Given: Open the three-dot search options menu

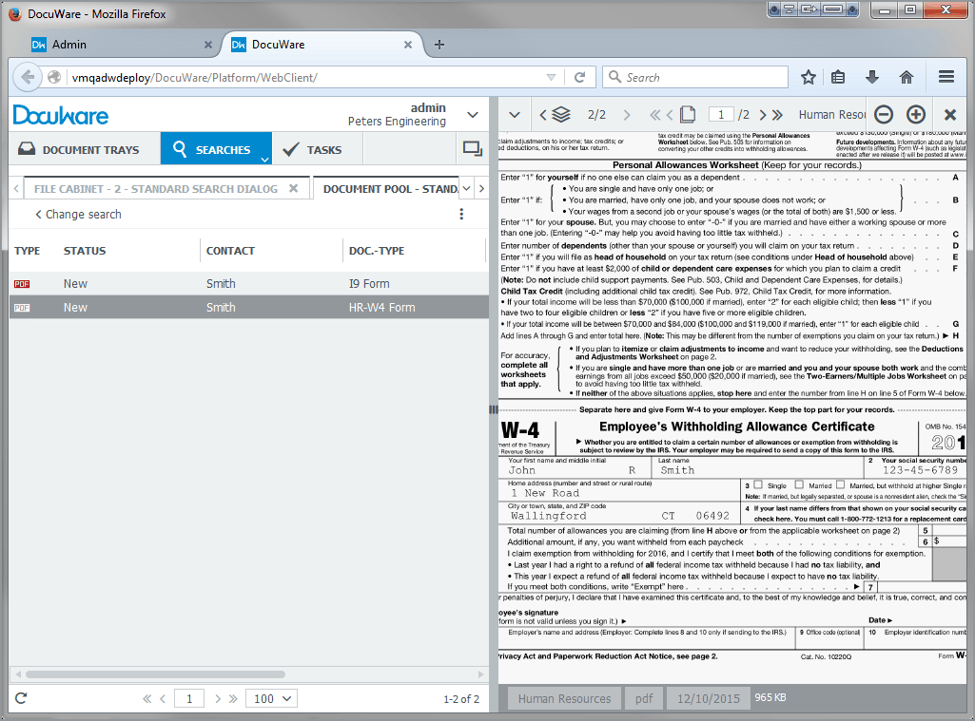Looking at the screenshot, I should [x=461, y=214].
